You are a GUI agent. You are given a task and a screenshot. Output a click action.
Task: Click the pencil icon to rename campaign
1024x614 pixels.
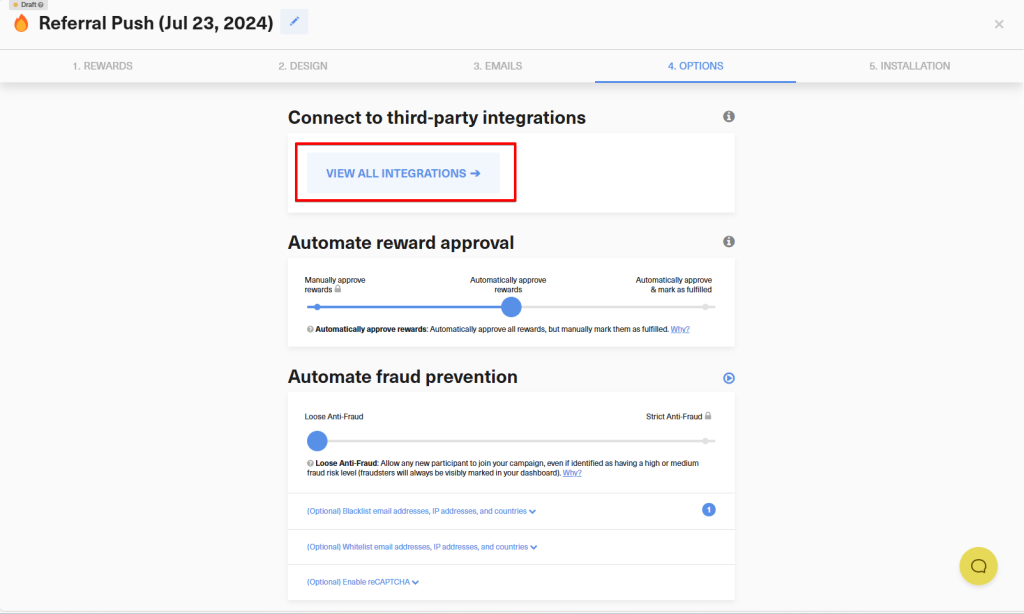294,22
